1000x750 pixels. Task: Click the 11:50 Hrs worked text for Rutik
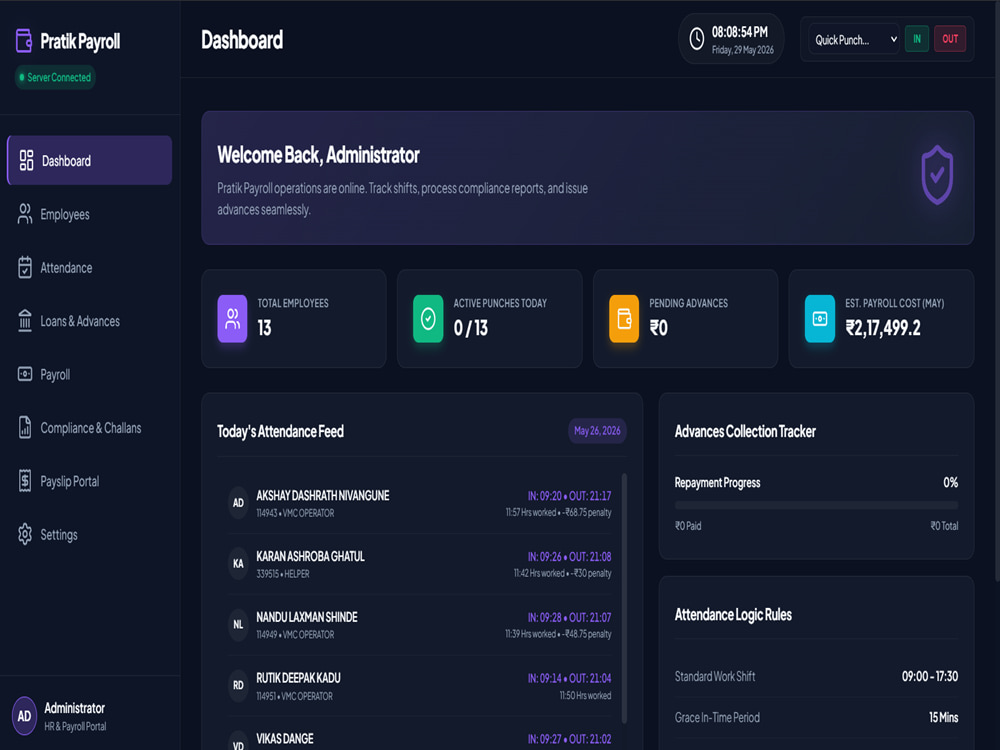coord(585,696)
